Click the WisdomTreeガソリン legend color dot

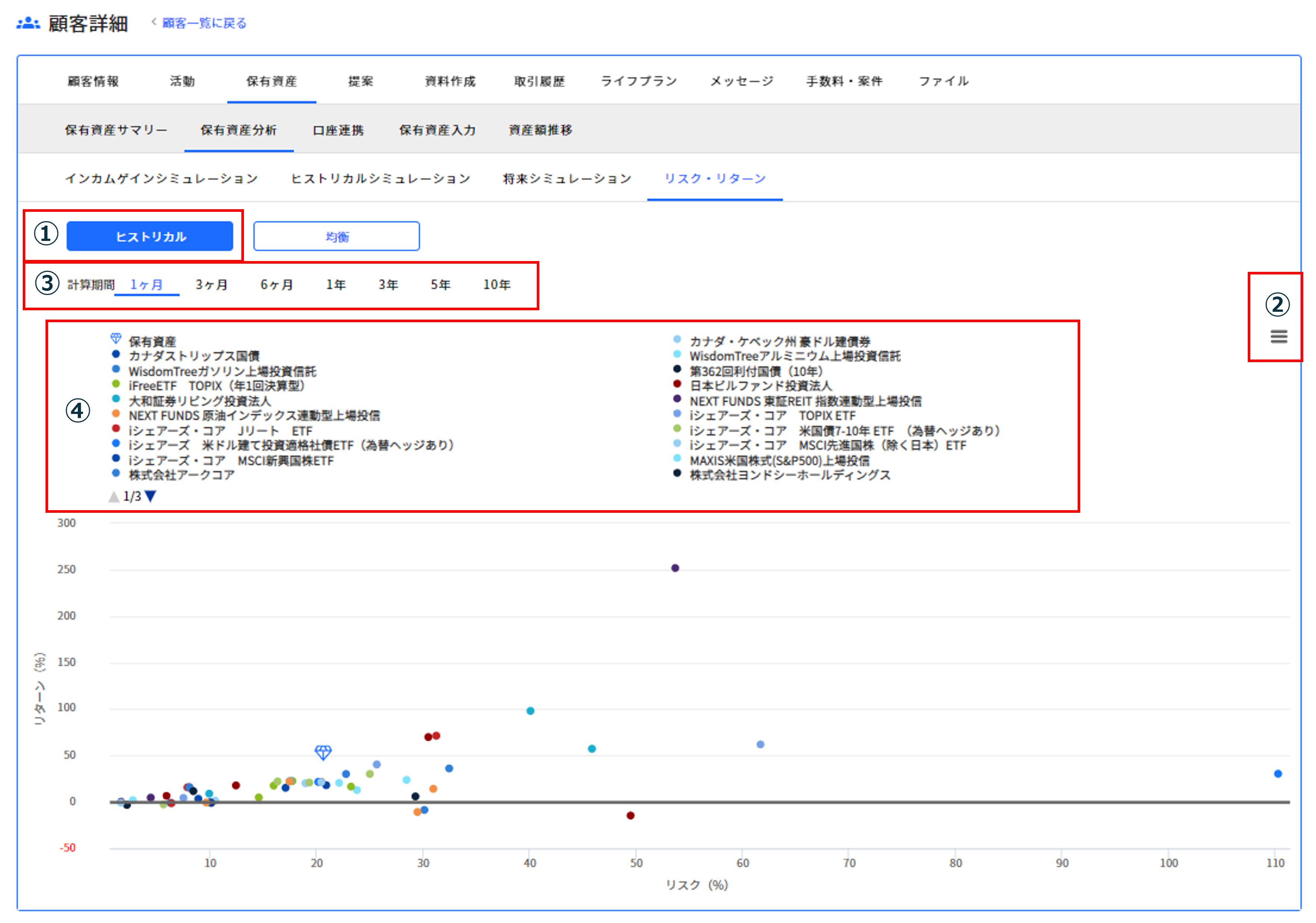[x=116, y=370]
